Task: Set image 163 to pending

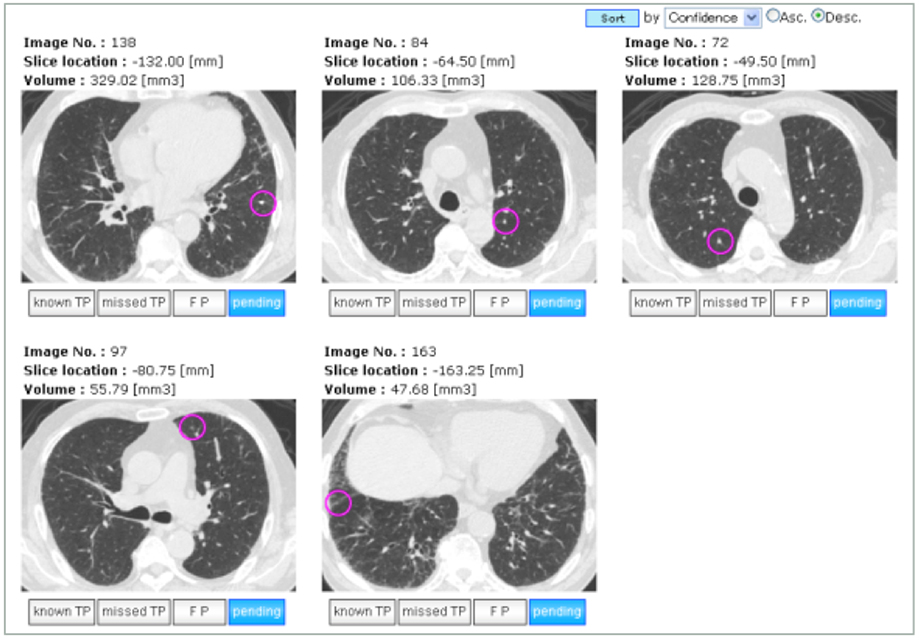Action: point(557,612)
